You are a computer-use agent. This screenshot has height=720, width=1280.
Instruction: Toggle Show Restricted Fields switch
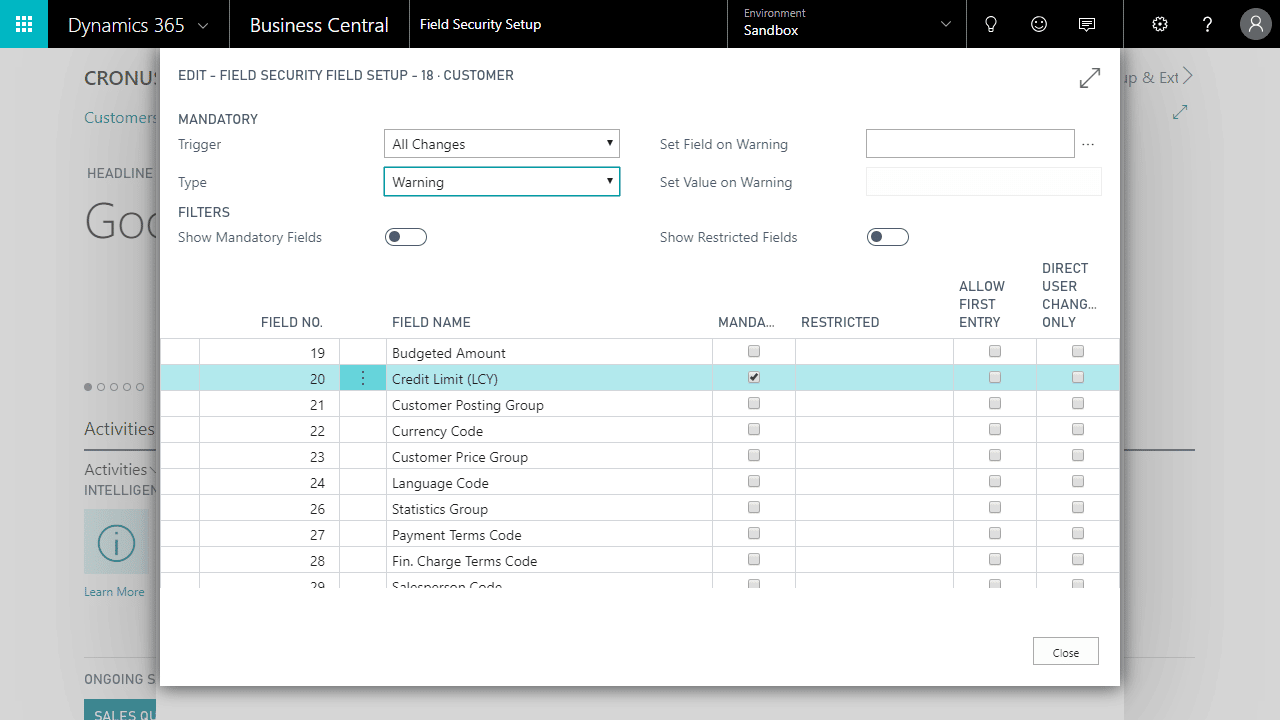click(x=888, y=237)
